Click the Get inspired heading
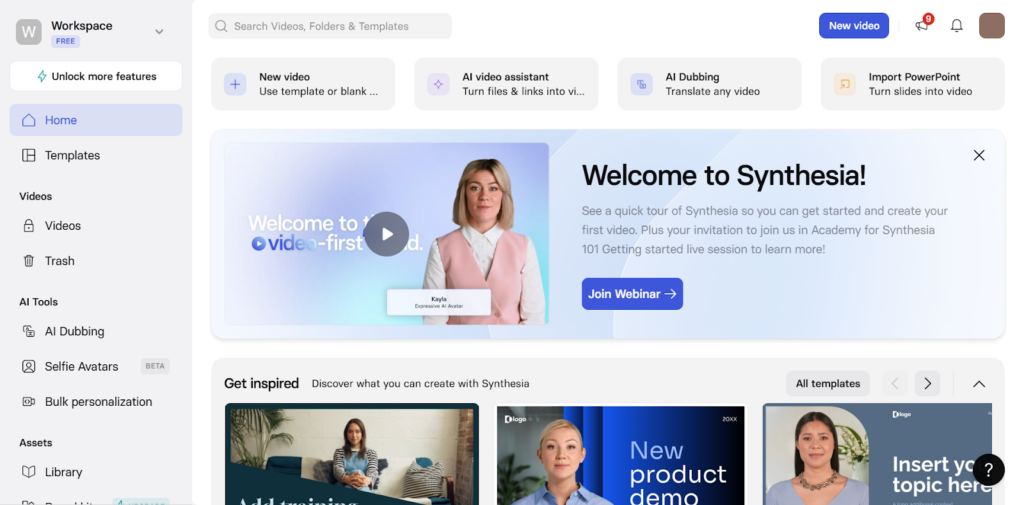Image resolution: width=1024 pixels, height=505 pixels. [261, 383]
